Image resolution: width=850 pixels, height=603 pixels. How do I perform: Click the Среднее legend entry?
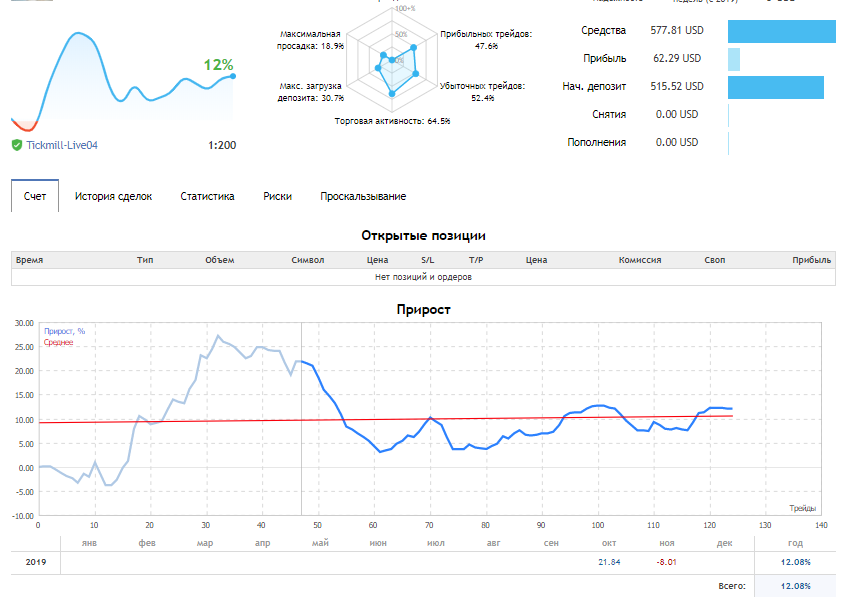[x=58, y=342]
